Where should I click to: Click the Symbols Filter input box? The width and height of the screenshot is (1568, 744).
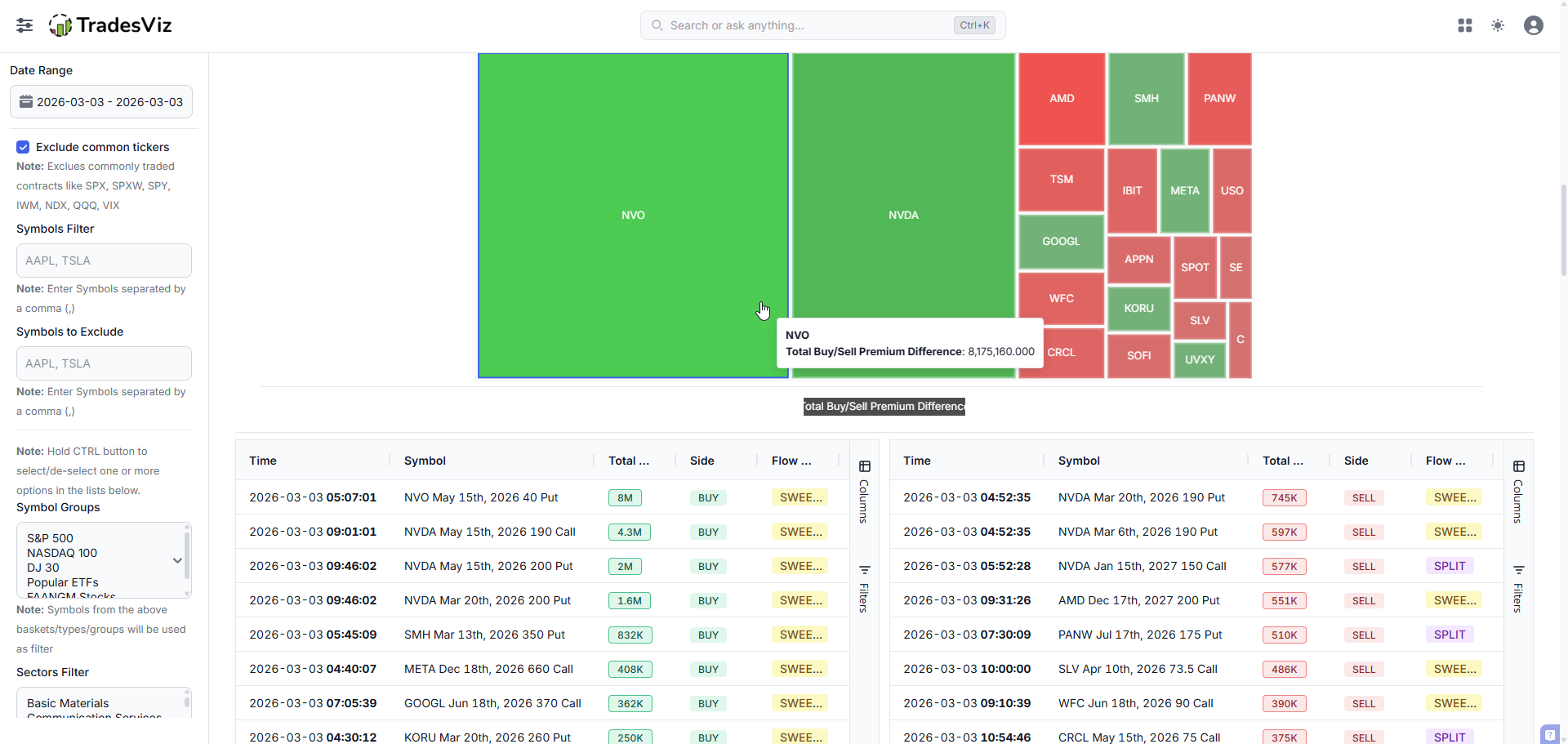pyautogui.click(x=104, y=261)
